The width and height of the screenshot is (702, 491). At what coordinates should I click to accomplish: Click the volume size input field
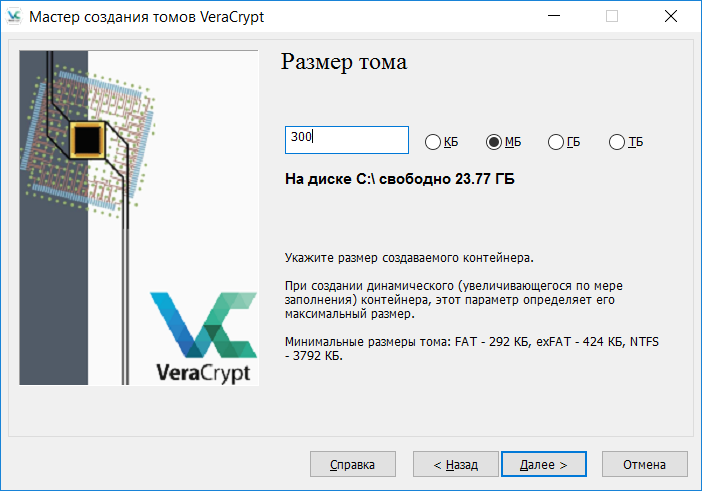click(346, 140)
